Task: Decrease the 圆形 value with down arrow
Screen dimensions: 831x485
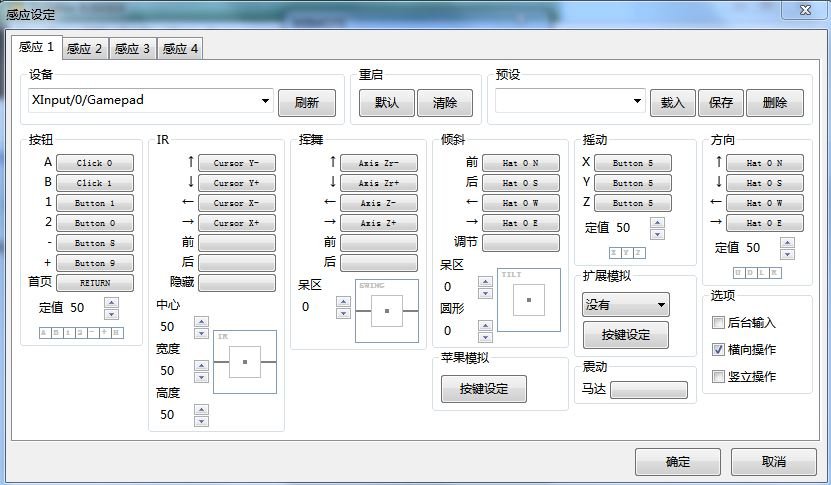Action: click(485, 336)
